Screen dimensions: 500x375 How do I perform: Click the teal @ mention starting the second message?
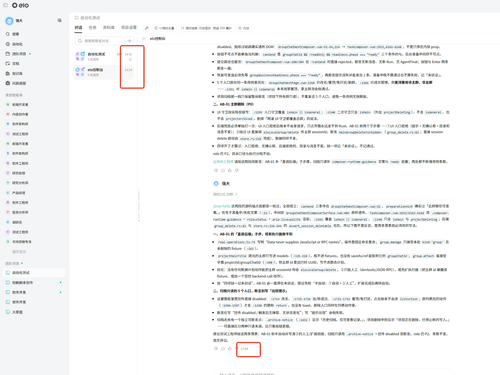222,206
